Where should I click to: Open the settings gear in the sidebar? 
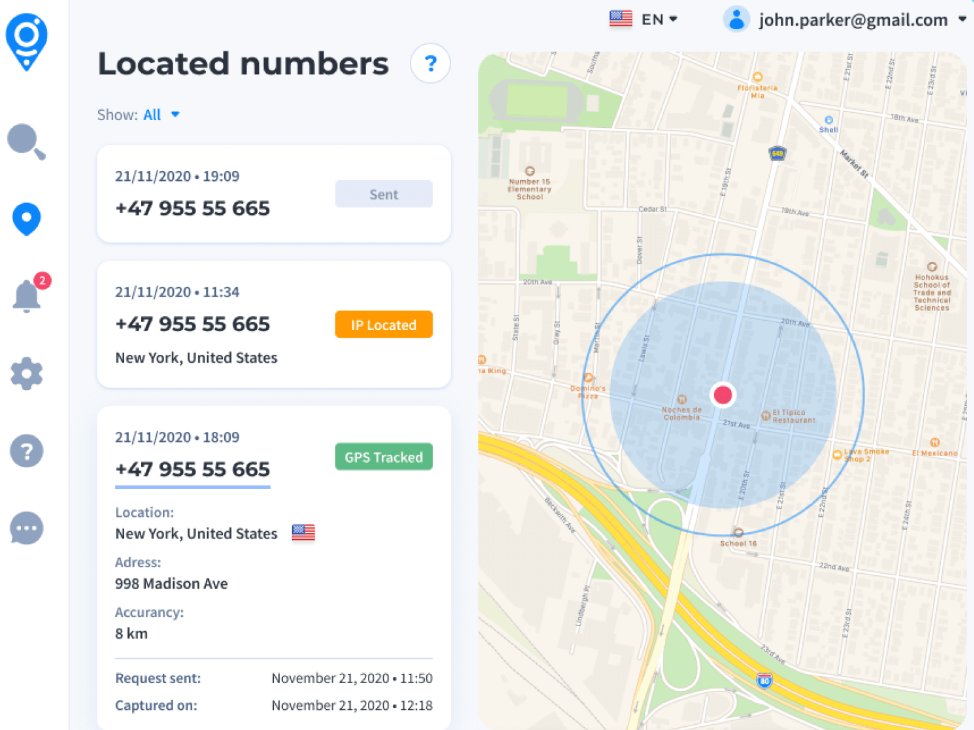[26, 373]
